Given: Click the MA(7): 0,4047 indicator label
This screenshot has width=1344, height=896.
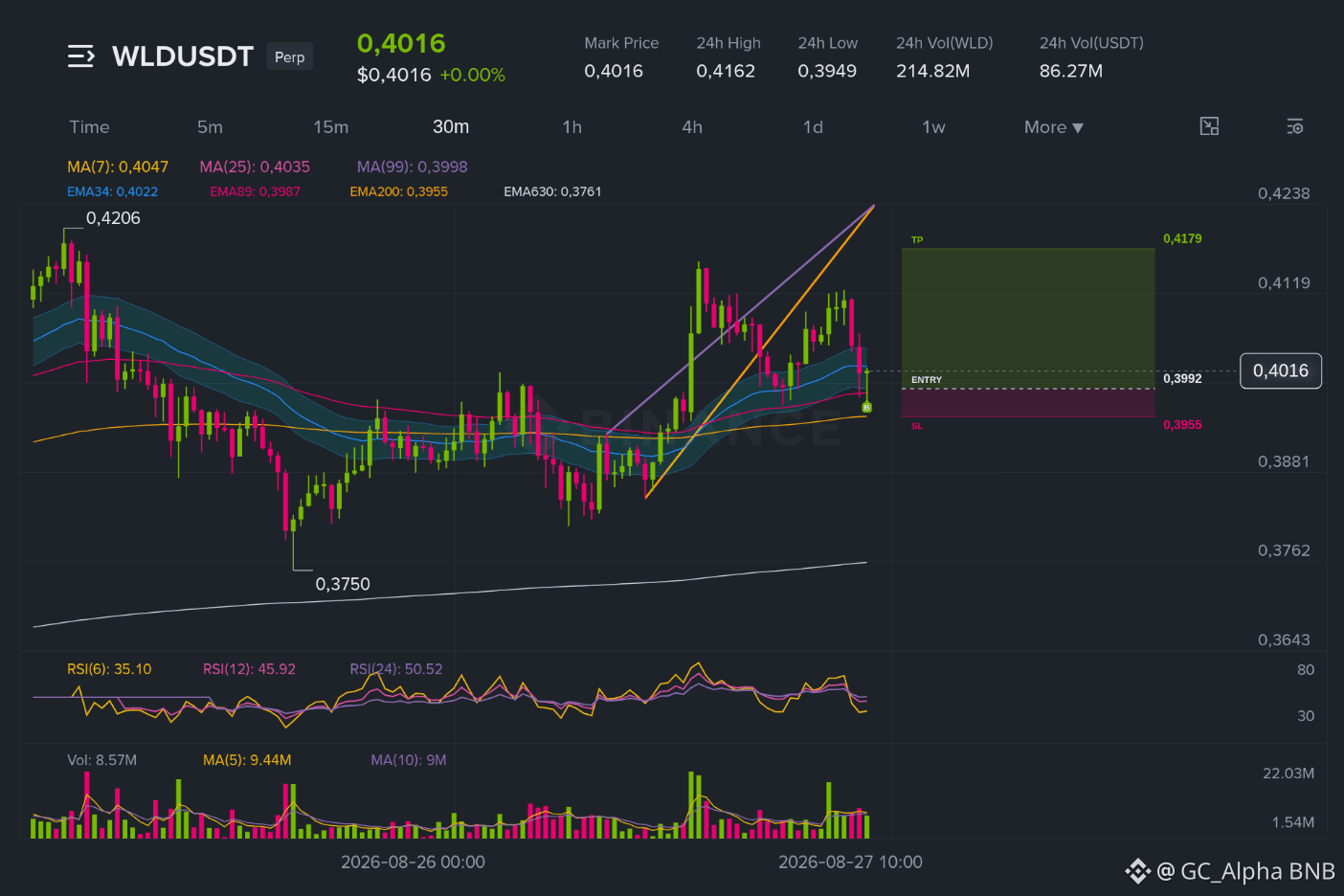Looking at the screenshot, I should 118,167.
